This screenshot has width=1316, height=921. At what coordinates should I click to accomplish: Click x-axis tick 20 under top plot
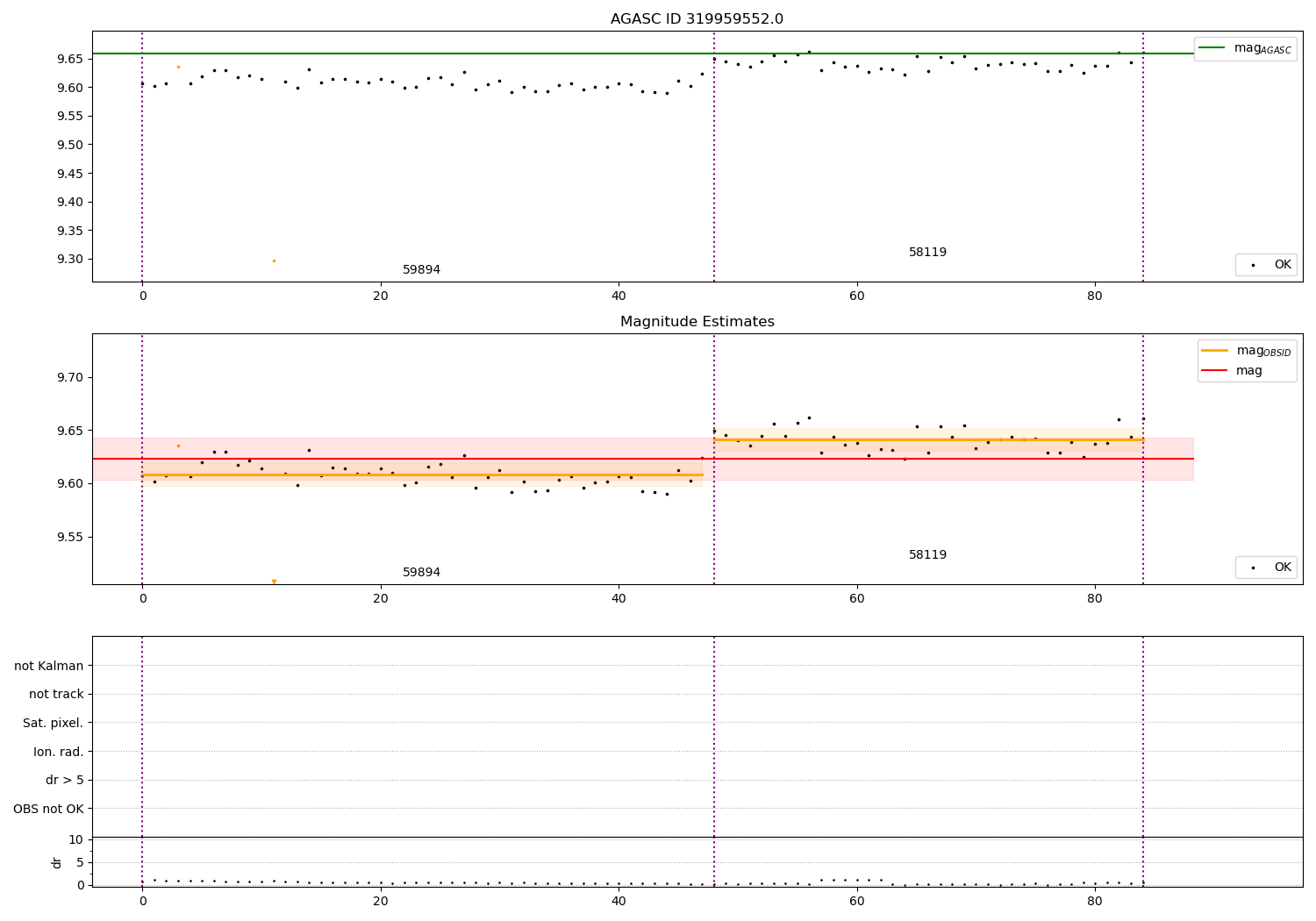[x=380, y=296]
